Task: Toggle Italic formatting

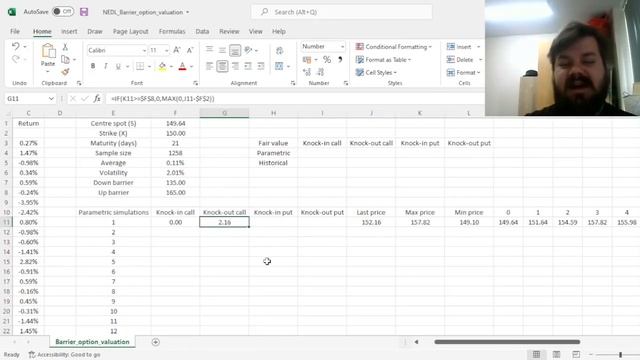Action: [105, 66]
